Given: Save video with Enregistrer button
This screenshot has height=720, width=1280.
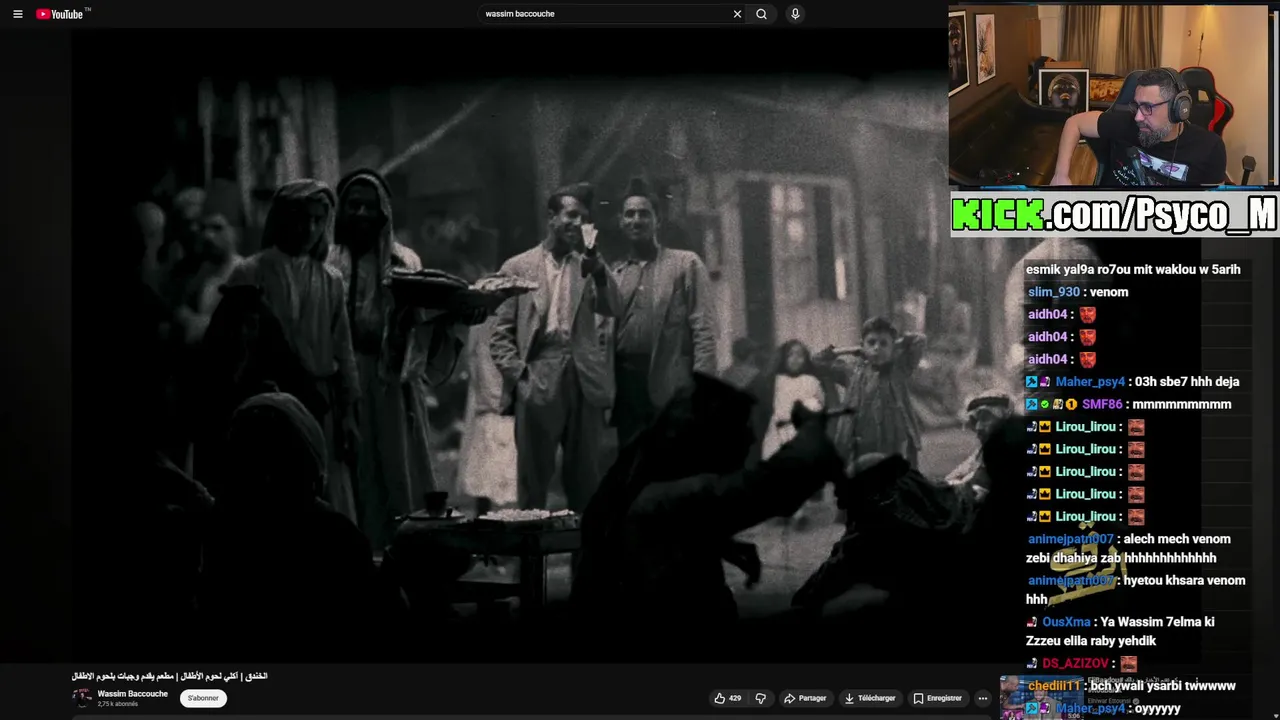Looking at the screenshot, I should [x=937, y=698].
